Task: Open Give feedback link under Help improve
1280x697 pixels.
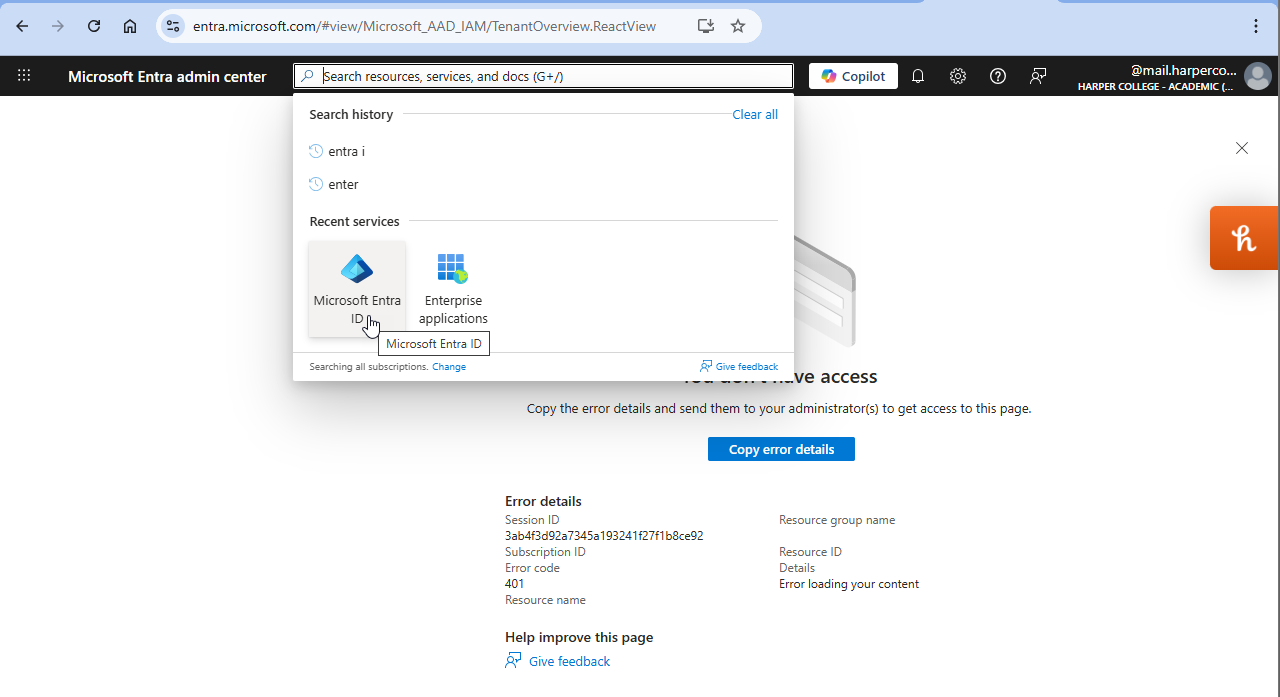Action: point(558,661)
